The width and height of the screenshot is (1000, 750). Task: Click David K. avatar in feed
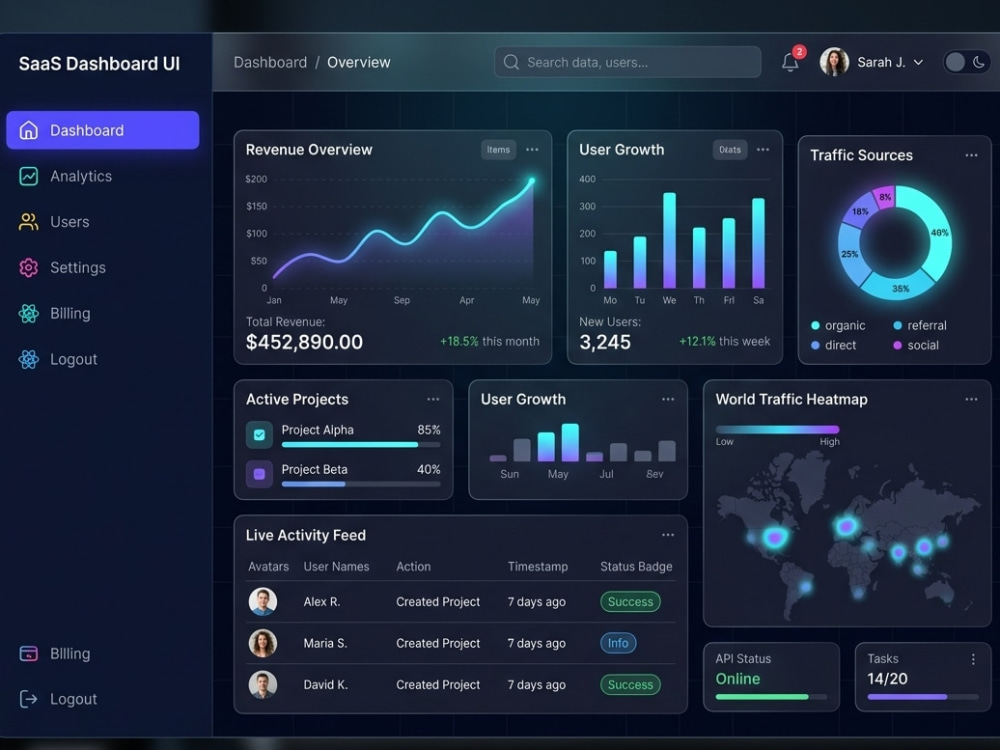(x=263, y=685)
